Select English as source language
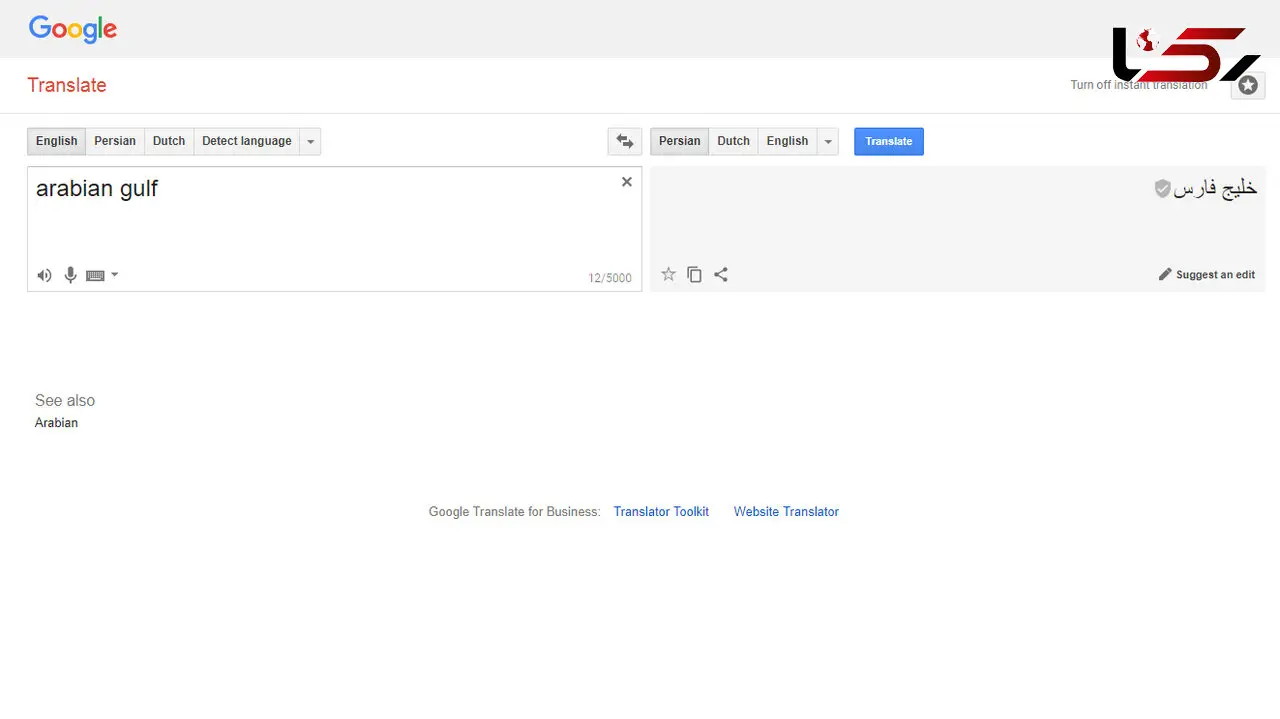The height and width of the screenshot is (719, 1280). coord(56,141)
